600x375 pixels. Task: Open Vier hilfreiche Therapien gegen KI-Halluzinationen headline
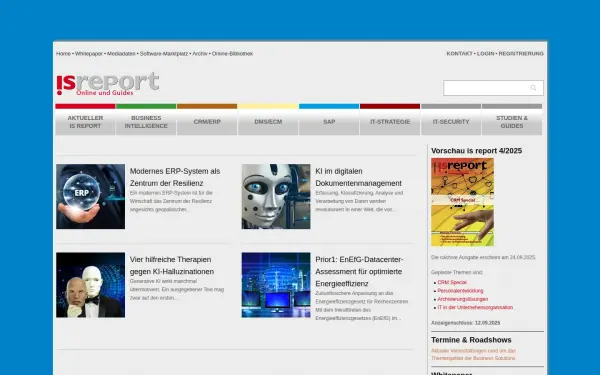[172, 266]
